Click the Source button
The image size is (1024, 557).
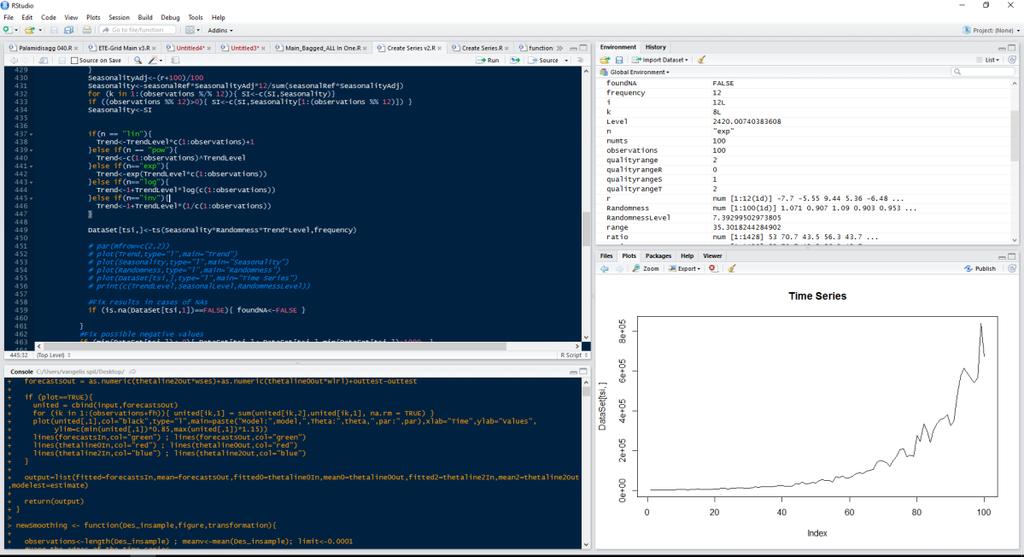pyautogui.click(x=545, y=60)
